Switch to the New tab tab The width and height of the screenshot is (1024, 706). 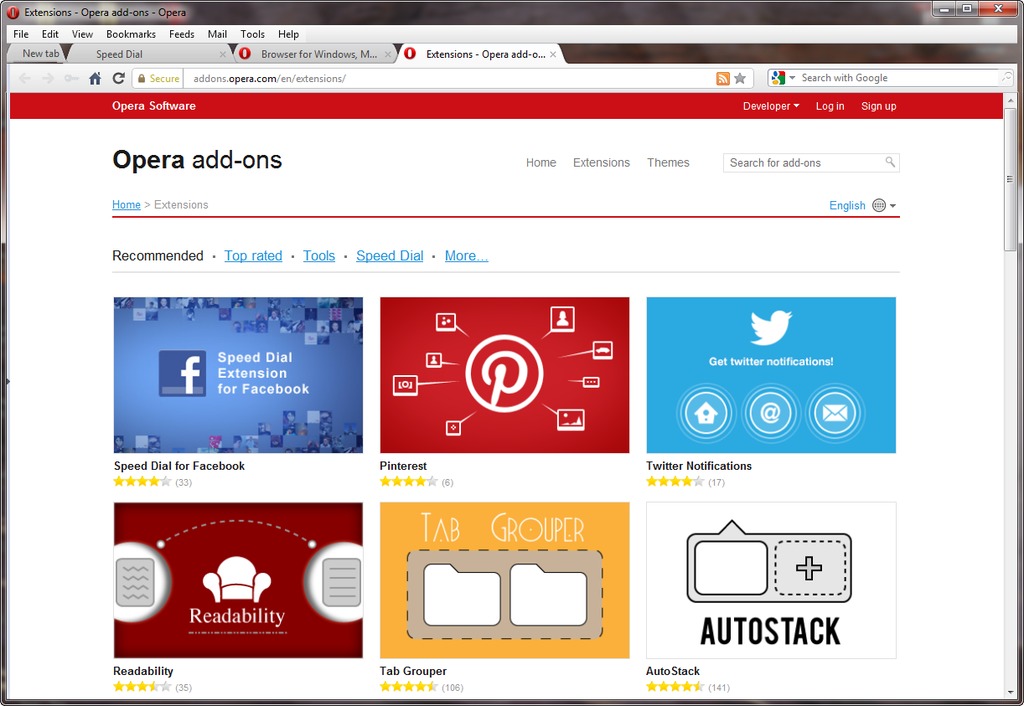tap(39, 54)
